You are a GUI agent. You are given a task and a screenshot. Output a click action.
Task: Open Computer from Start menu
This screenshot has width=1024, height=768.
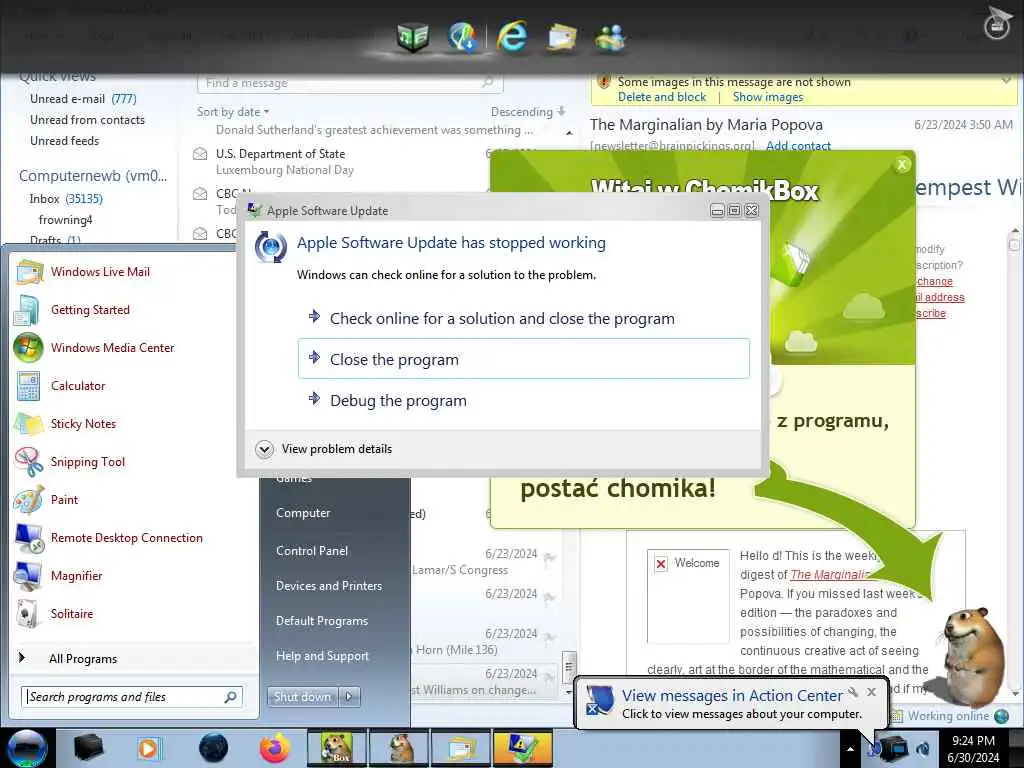click(303, 513)
